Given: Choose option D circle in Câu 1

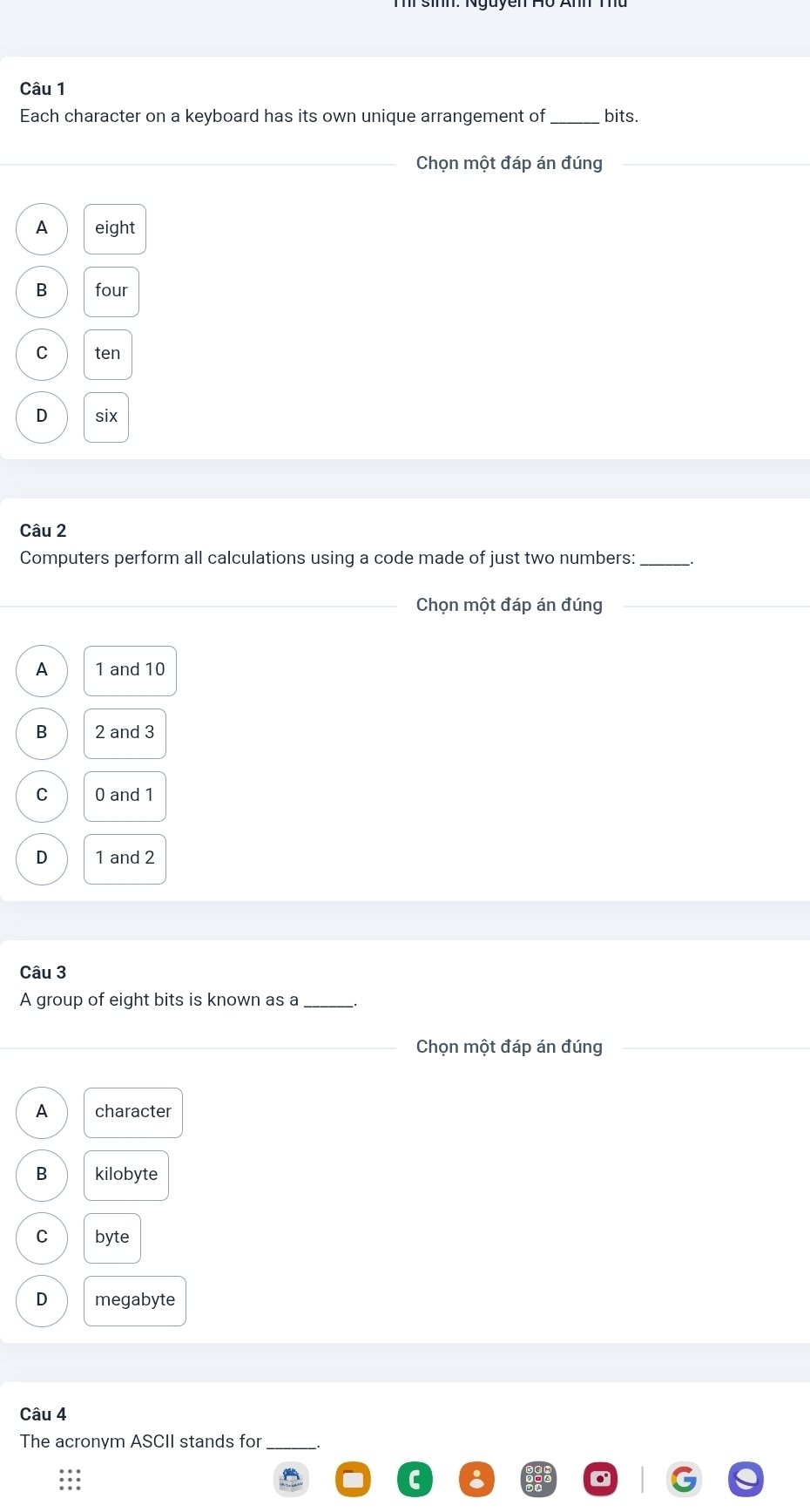Looking at the screenshot, I should [42, 417].
